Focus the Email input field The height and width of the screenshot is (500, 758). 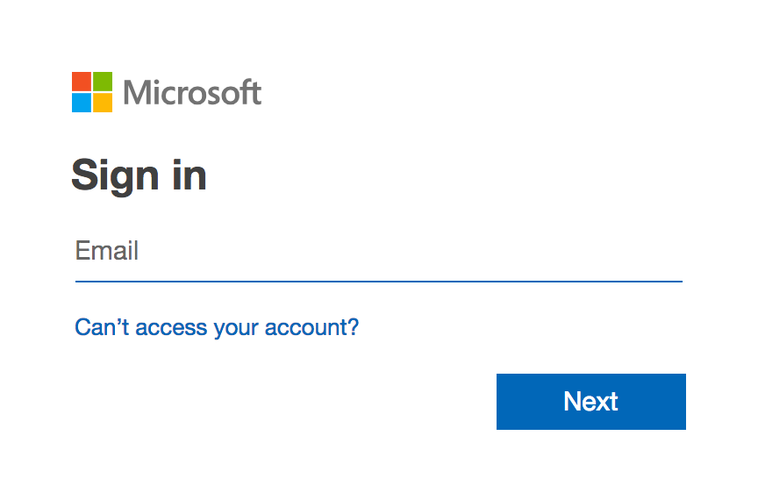pyautogui.click(x=378, y=251)
